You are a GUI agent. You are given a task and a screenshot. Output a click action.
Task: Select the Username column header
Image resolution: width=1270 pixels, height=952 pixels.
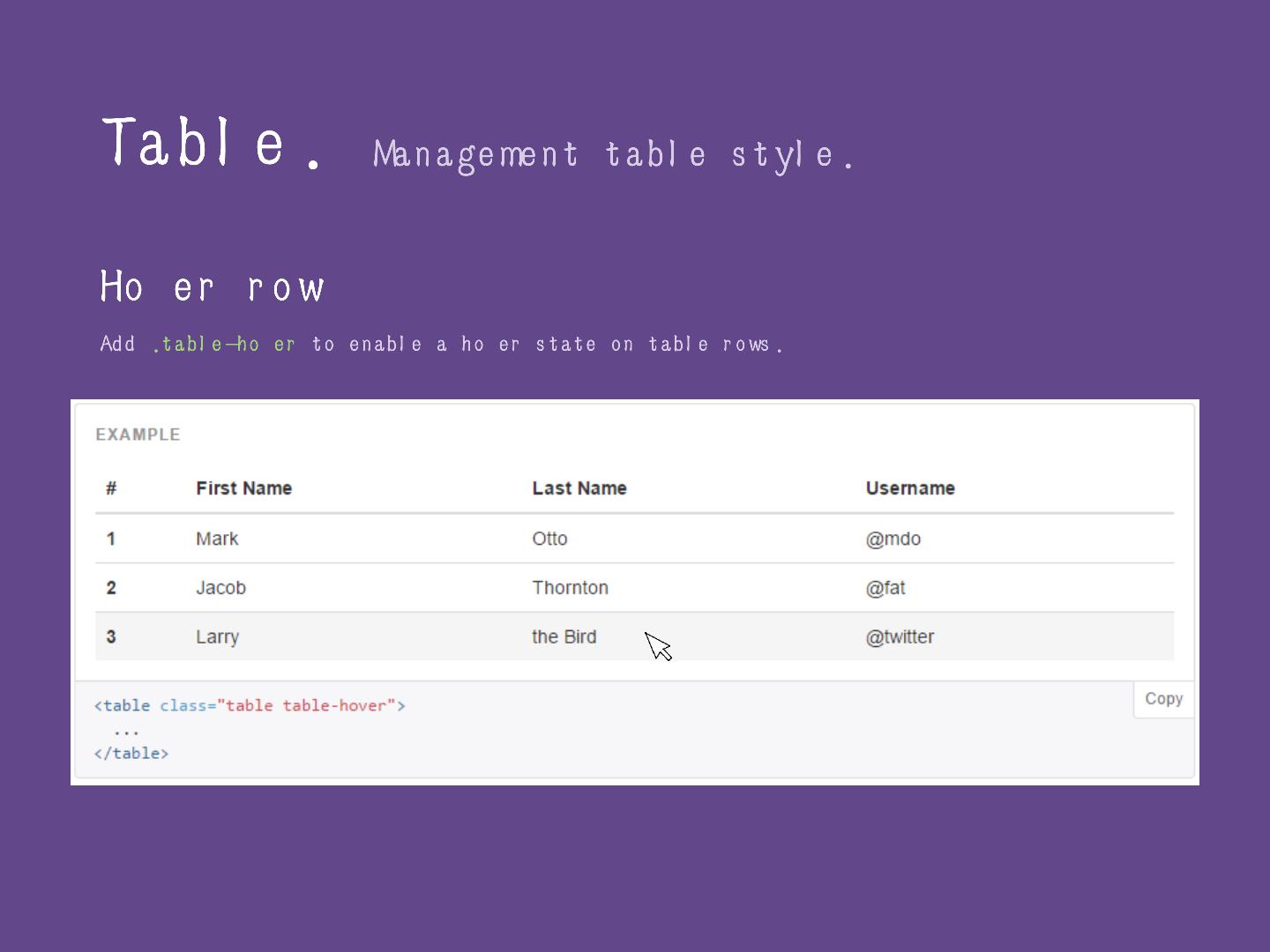click(x=910, y=488)
